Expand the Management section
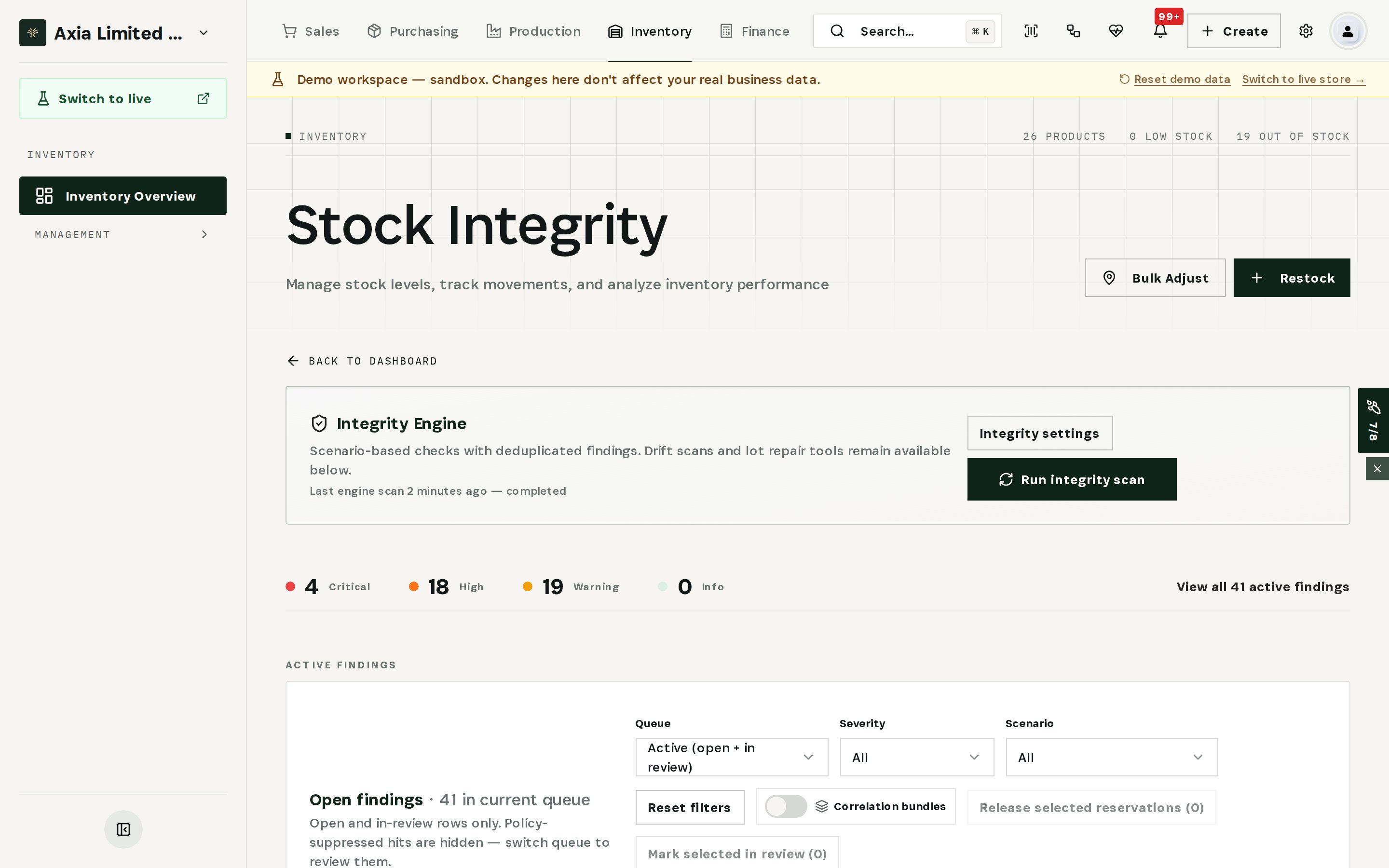 [x=123, y=235]
